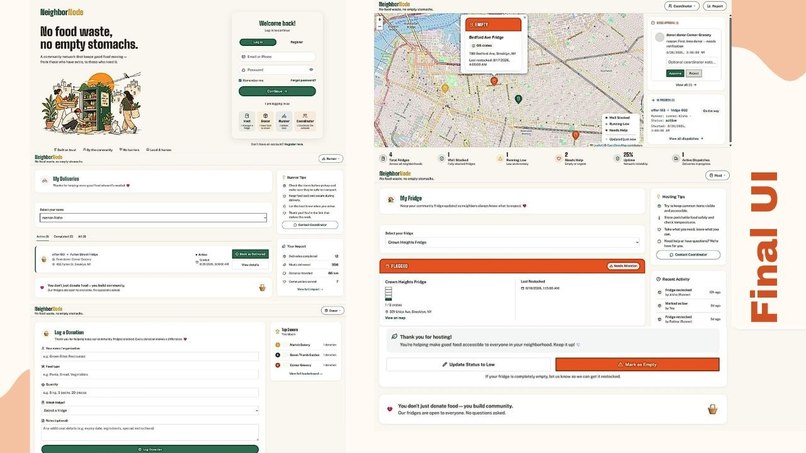Select the Host role card on login
Image resolution: width=806 pixels, height=453 pixels.
[x=247, y=121]
